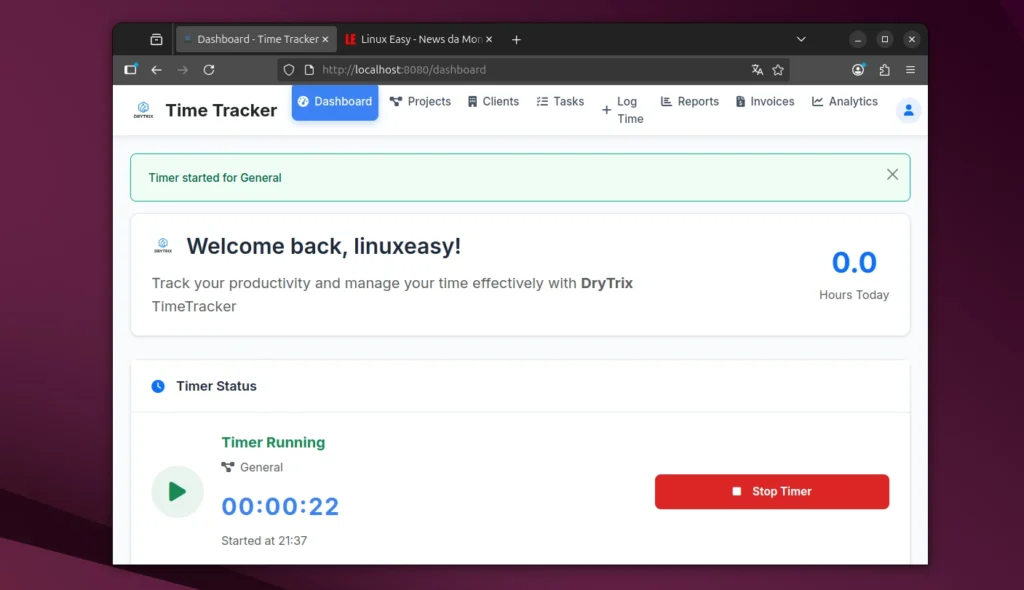Screen dimensions: 1024x590
Task: Bookmark the page with the star icon
Action: click(x=779, y=70)
